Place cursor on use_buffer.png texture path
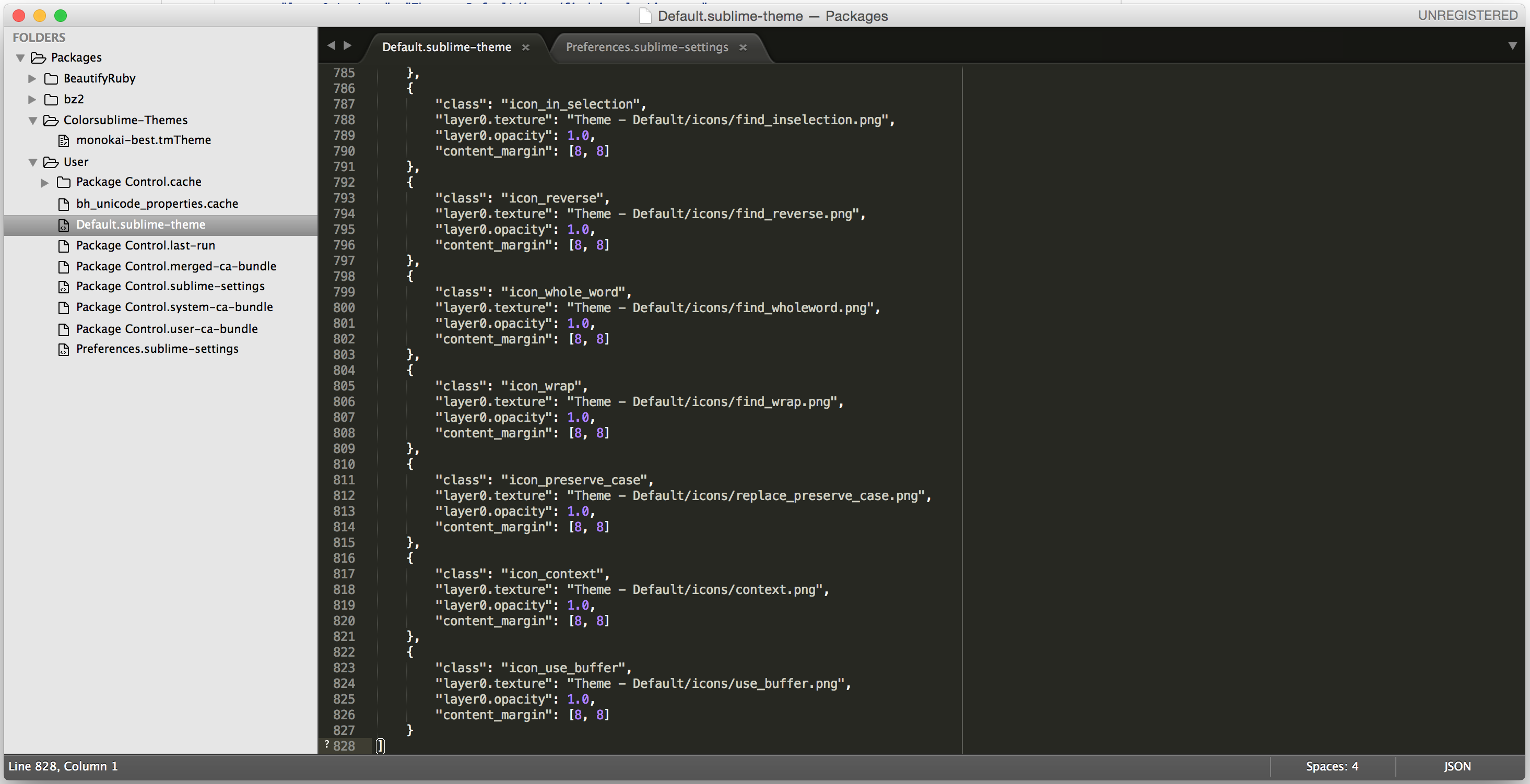 point(786,684)
